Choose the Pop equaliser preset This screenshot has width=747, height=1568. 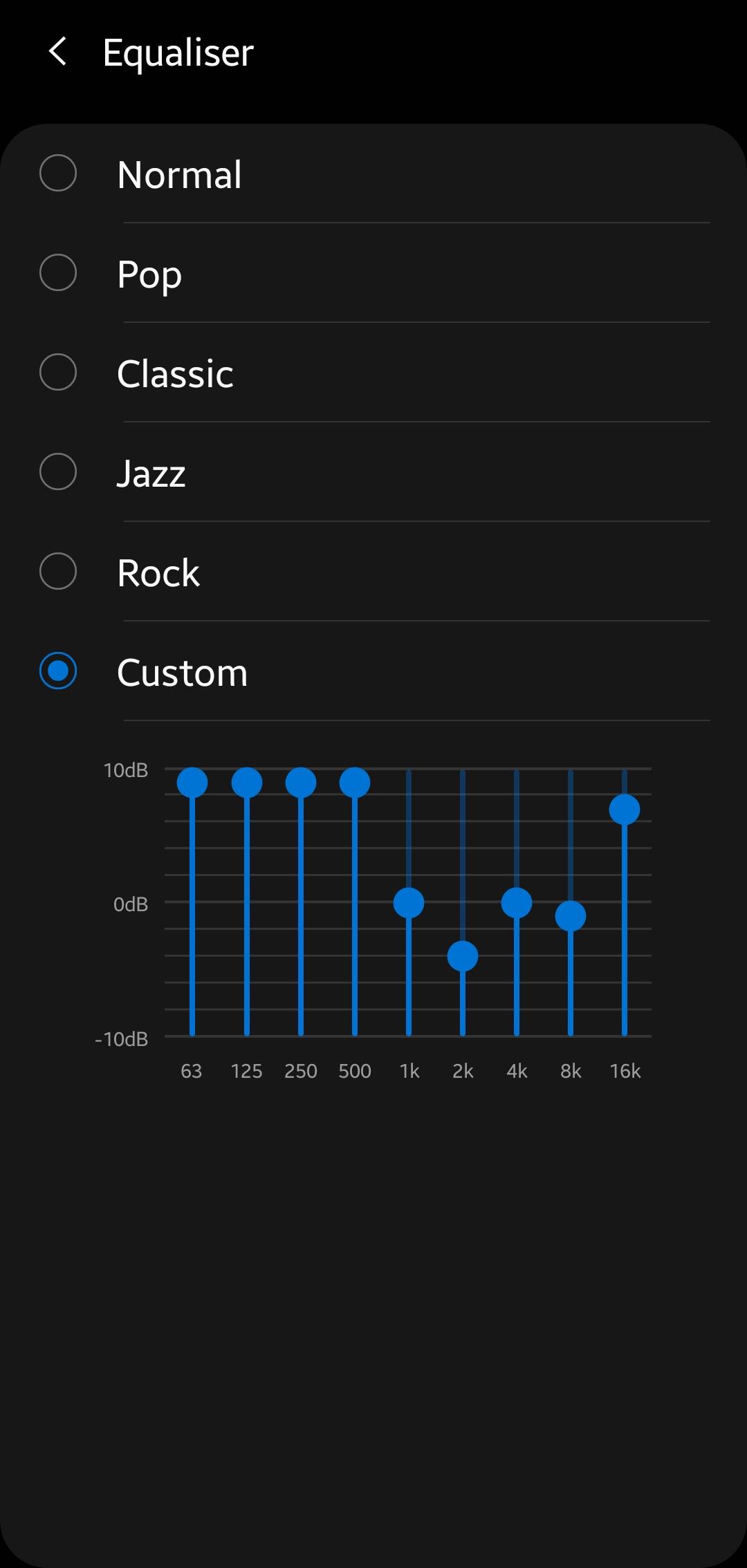pyautogui.click(x=58, y=273)
